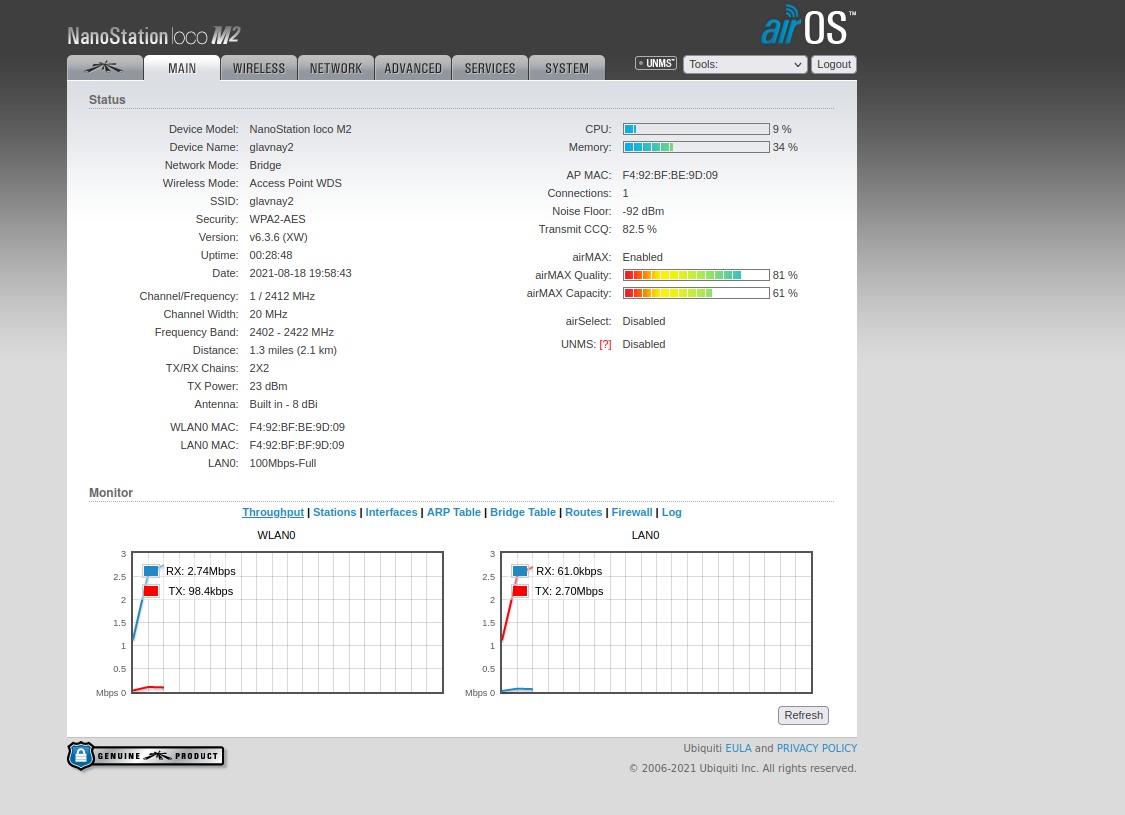Click the version text v6.3.6 (XW)

click(278, 237)
